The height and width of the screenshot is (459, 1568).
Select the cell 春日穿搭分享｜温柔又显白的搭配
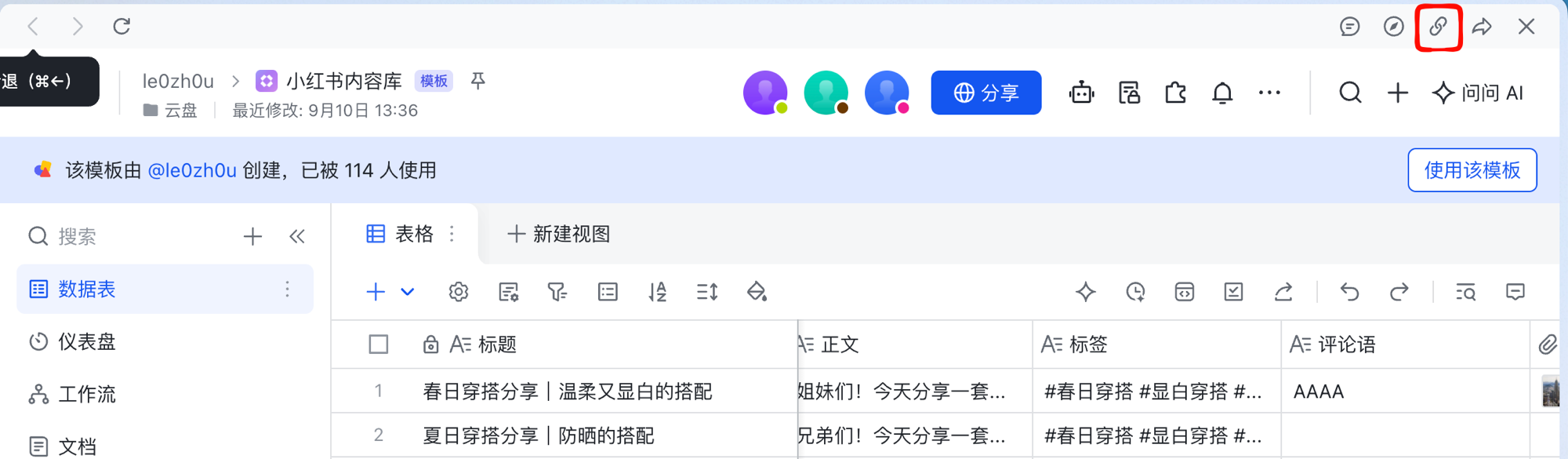[568, 392]
